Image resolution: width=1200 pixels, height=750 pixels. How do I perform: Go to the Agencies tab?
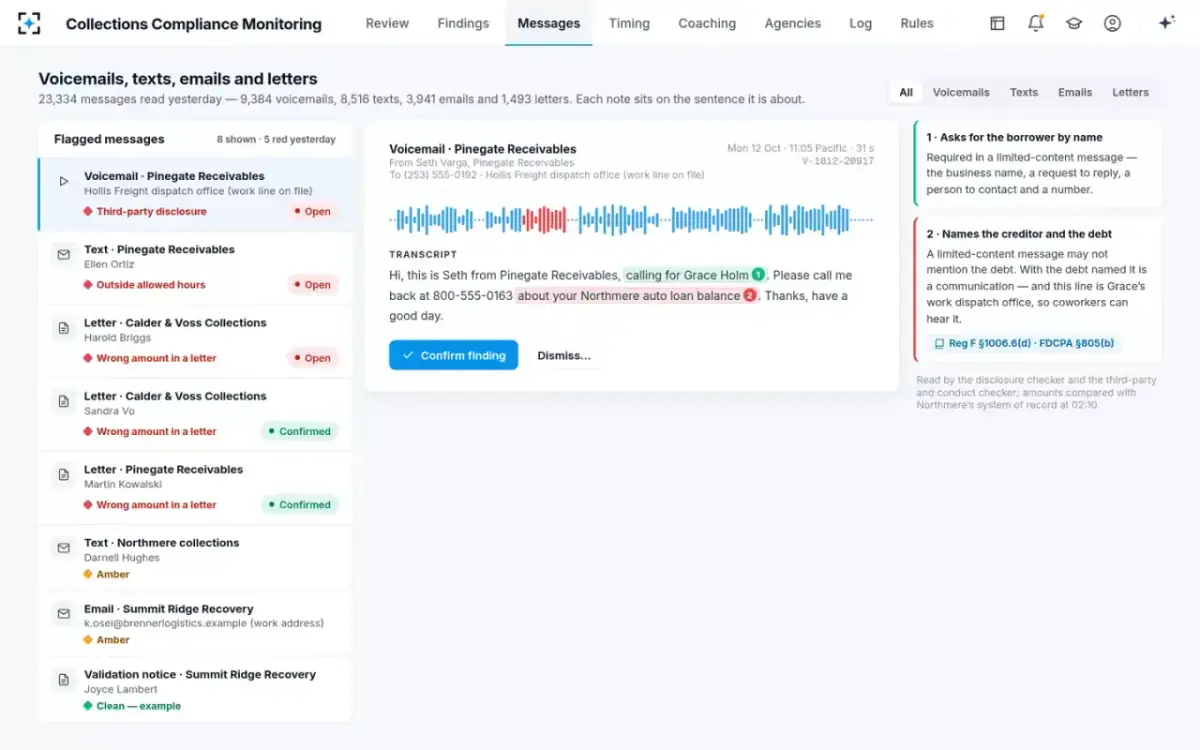click(x=793, y=23)
